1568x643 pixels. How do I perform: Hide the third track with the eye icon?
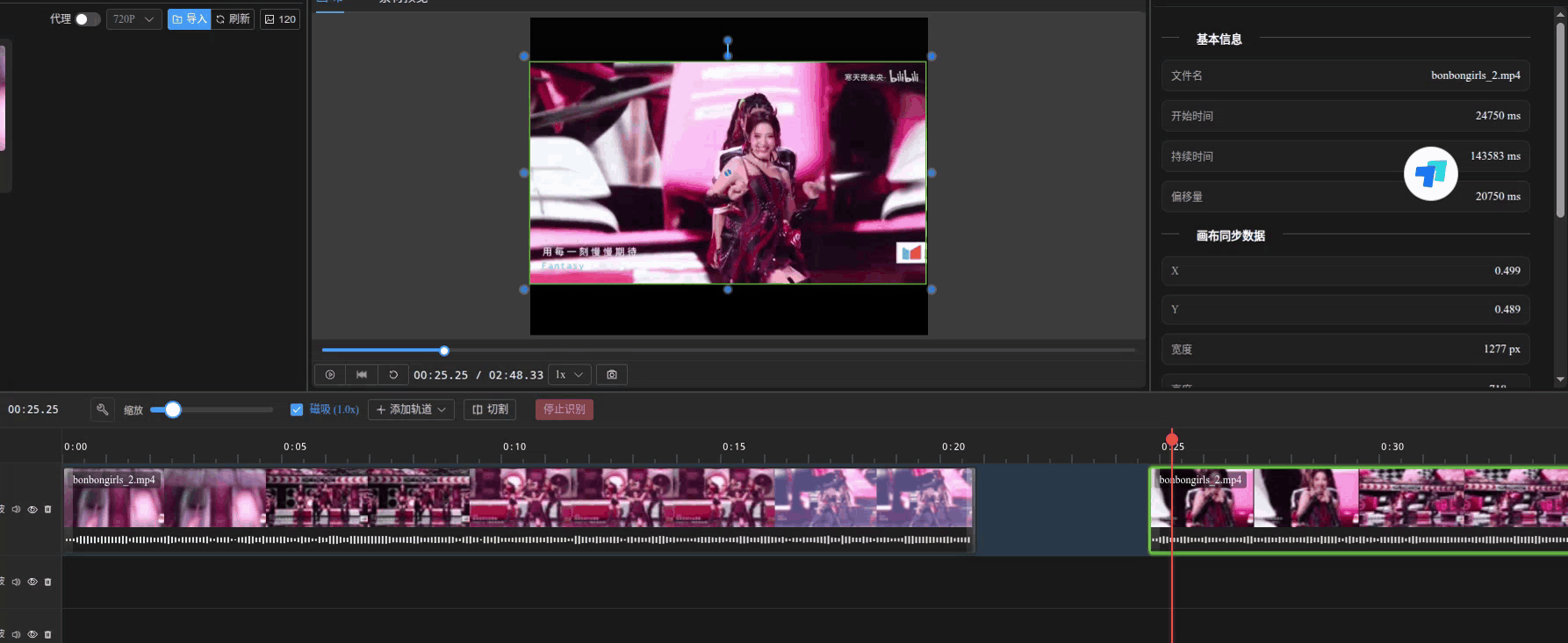(32, 634)
